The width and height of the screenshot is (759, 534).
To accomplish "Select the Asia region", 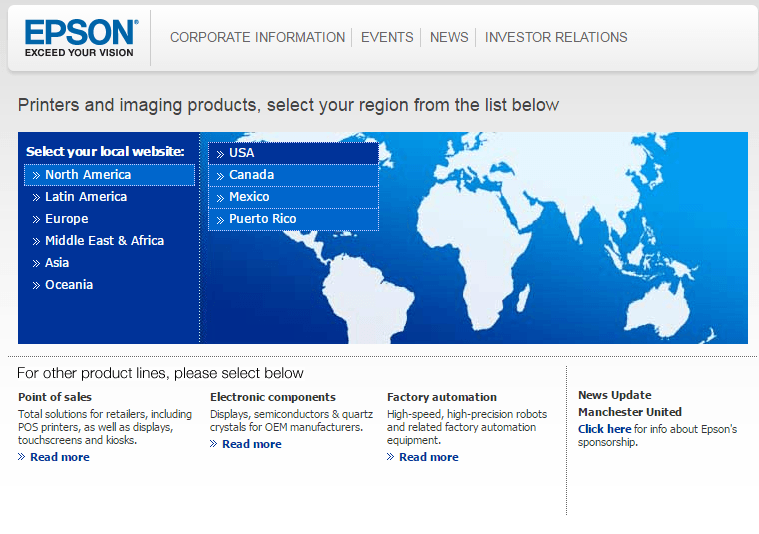I will [x=57, y=263].
